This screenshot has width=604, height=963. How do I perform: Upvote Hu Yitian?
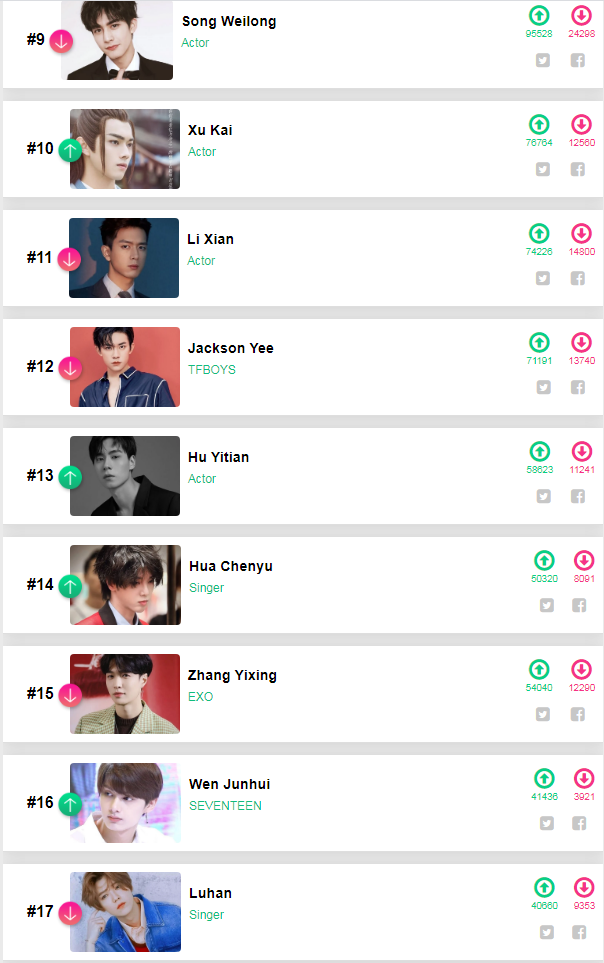click(540, 452)
